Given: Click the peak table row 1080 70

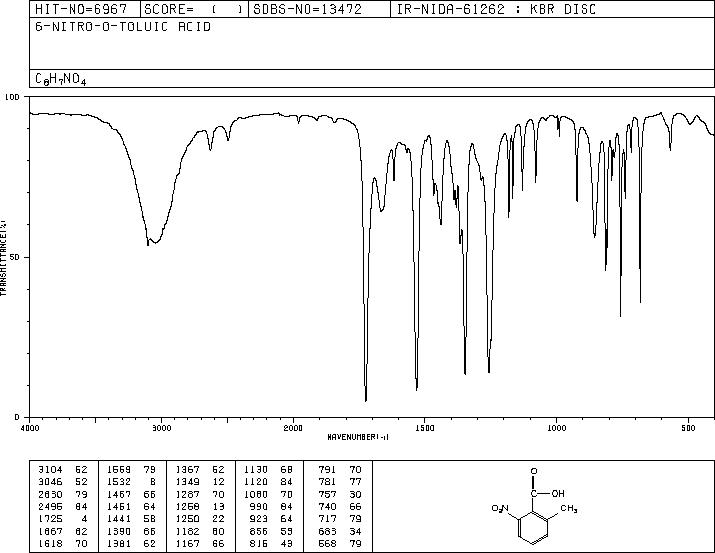Looking at the screenshot, I should point(269,494).
